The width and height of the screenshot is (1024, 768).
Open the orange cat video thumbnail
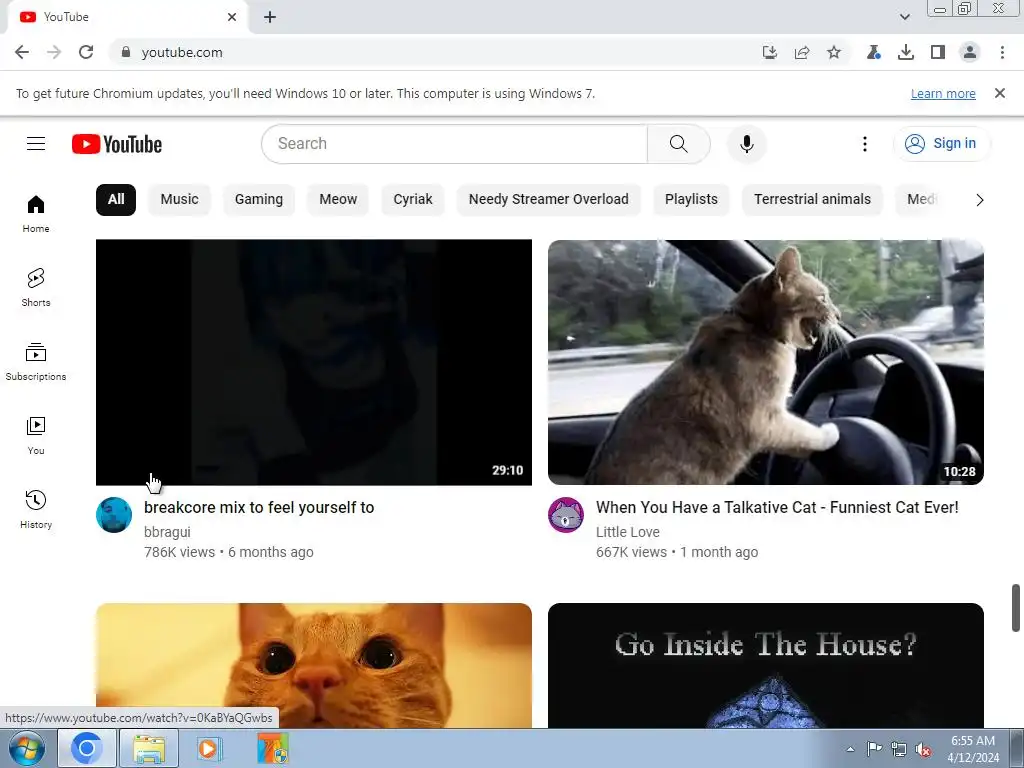point(313,665)
